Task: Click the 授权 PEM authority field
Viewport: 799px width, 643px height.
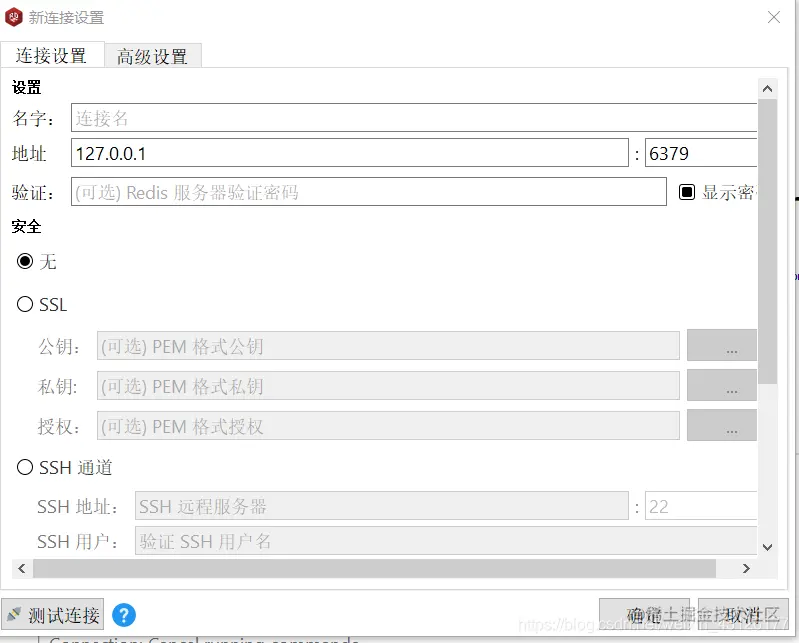Action: [388, 426]
